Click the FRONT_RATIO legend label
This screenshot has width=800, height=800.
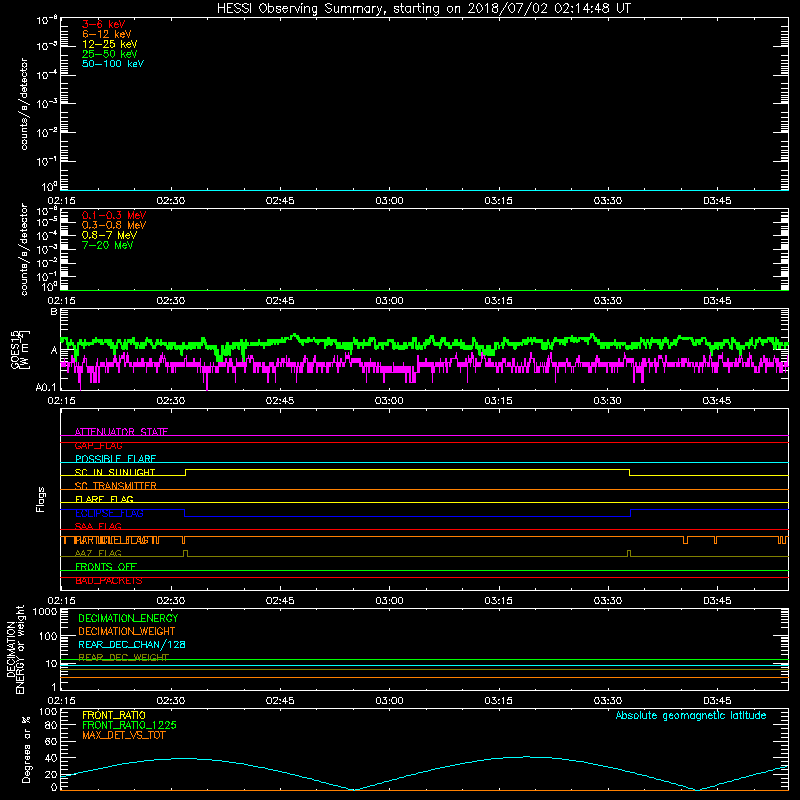click(114, 715)
